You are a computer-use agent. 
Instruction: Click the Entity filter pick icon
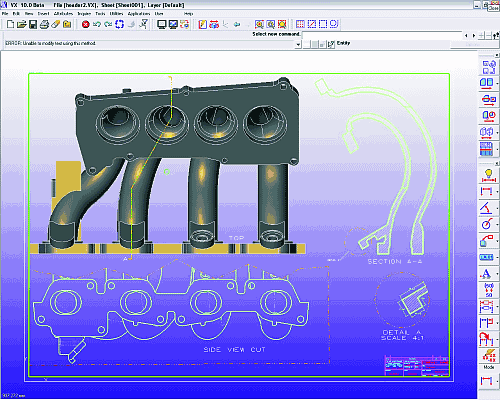click(x=331, y=44)
